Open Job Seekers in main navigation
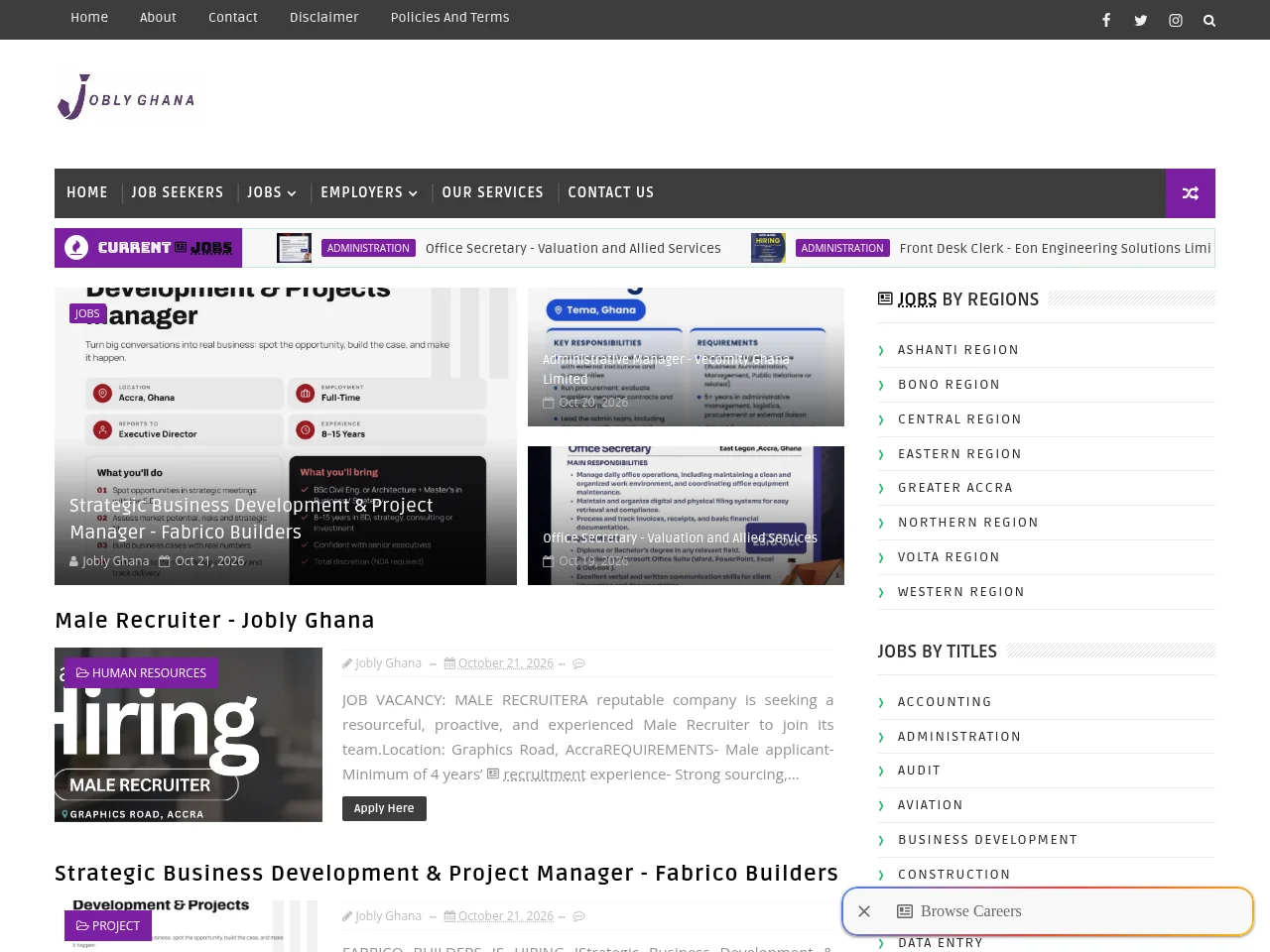This screenshot has width=1270, height=952. tap(178, 192)
